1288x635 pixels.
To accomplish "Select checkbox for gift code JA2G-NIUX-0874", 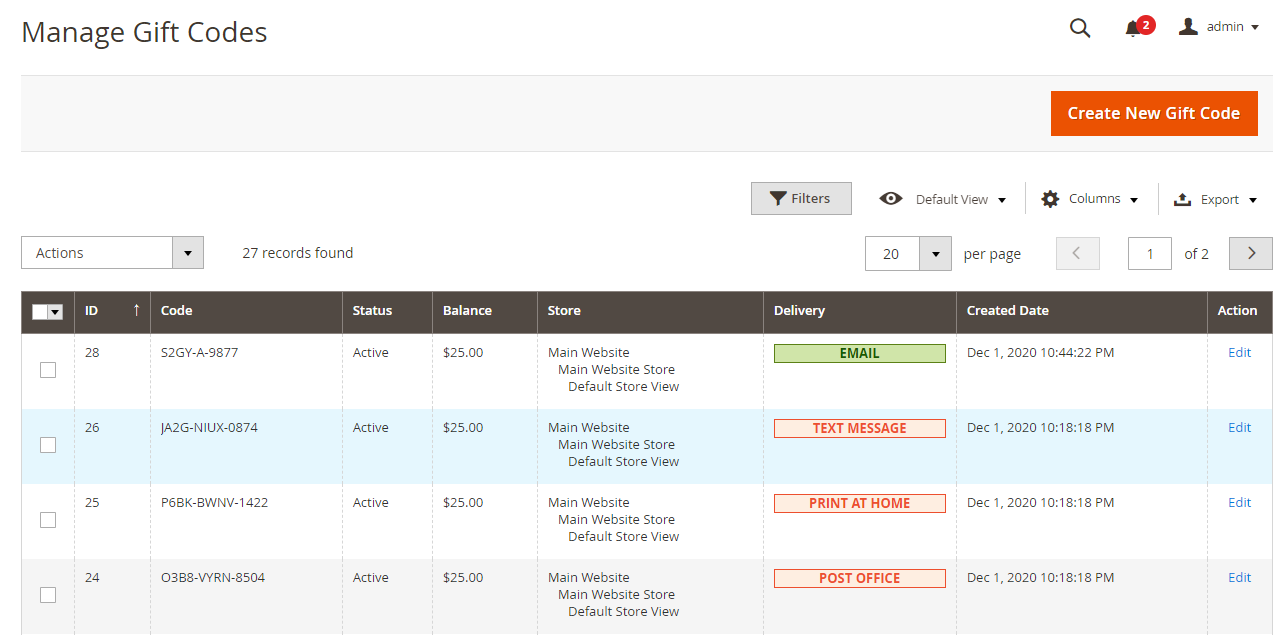I will click(48, 445).
